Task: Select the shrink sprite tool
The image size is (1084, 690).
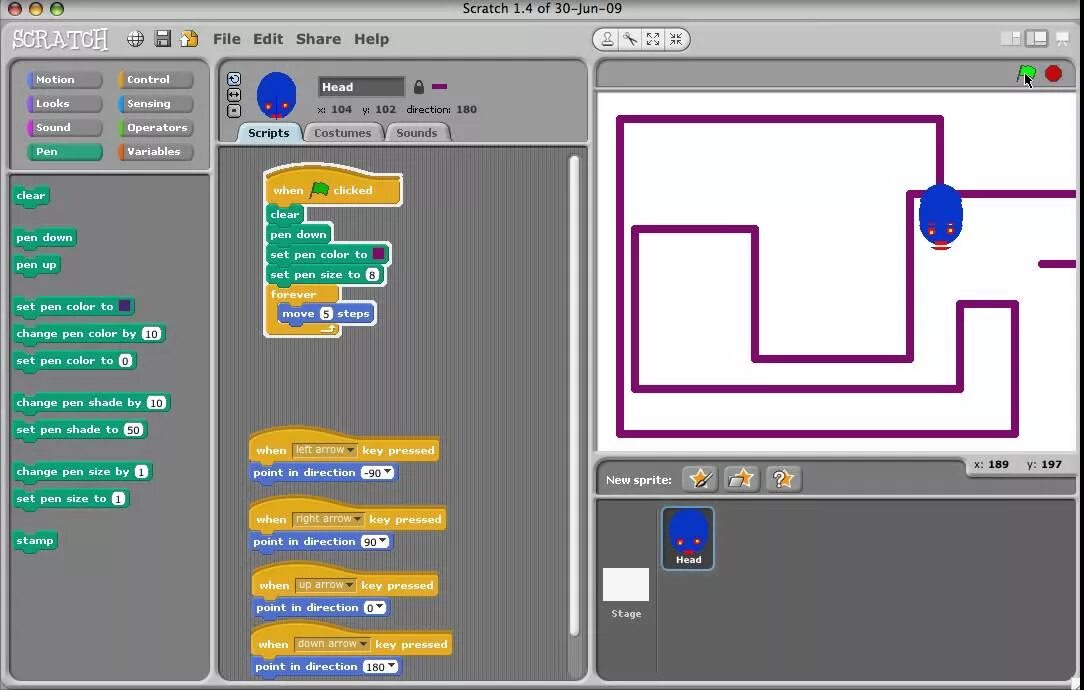Action: (x=675, y=39)
